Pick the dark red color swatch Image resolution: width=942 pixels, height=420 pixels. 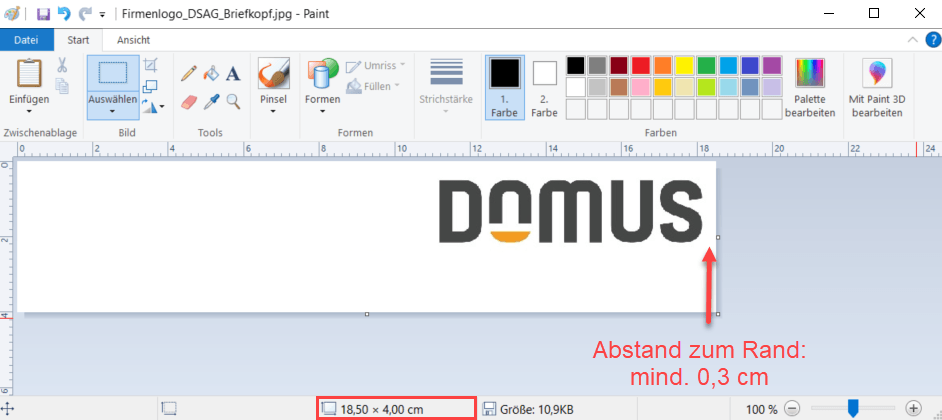click(619, 65)
